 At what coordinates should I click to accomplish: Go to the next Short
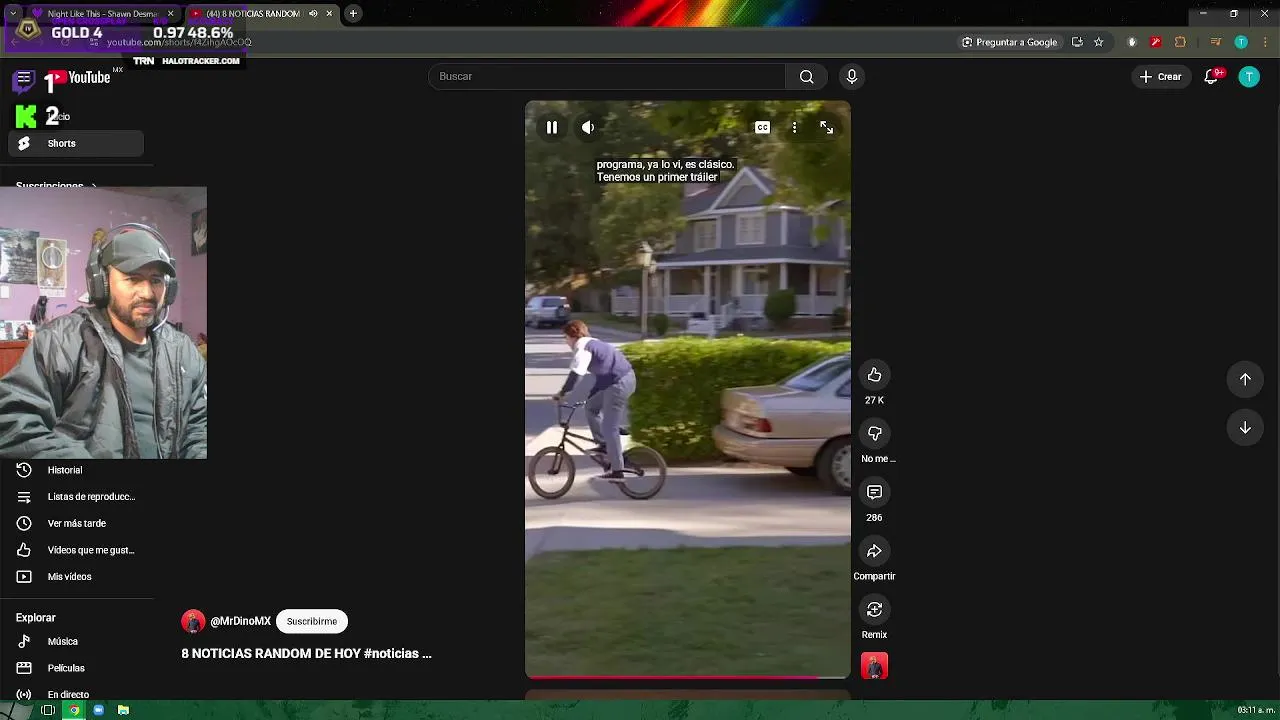[x=1245, y=428]
